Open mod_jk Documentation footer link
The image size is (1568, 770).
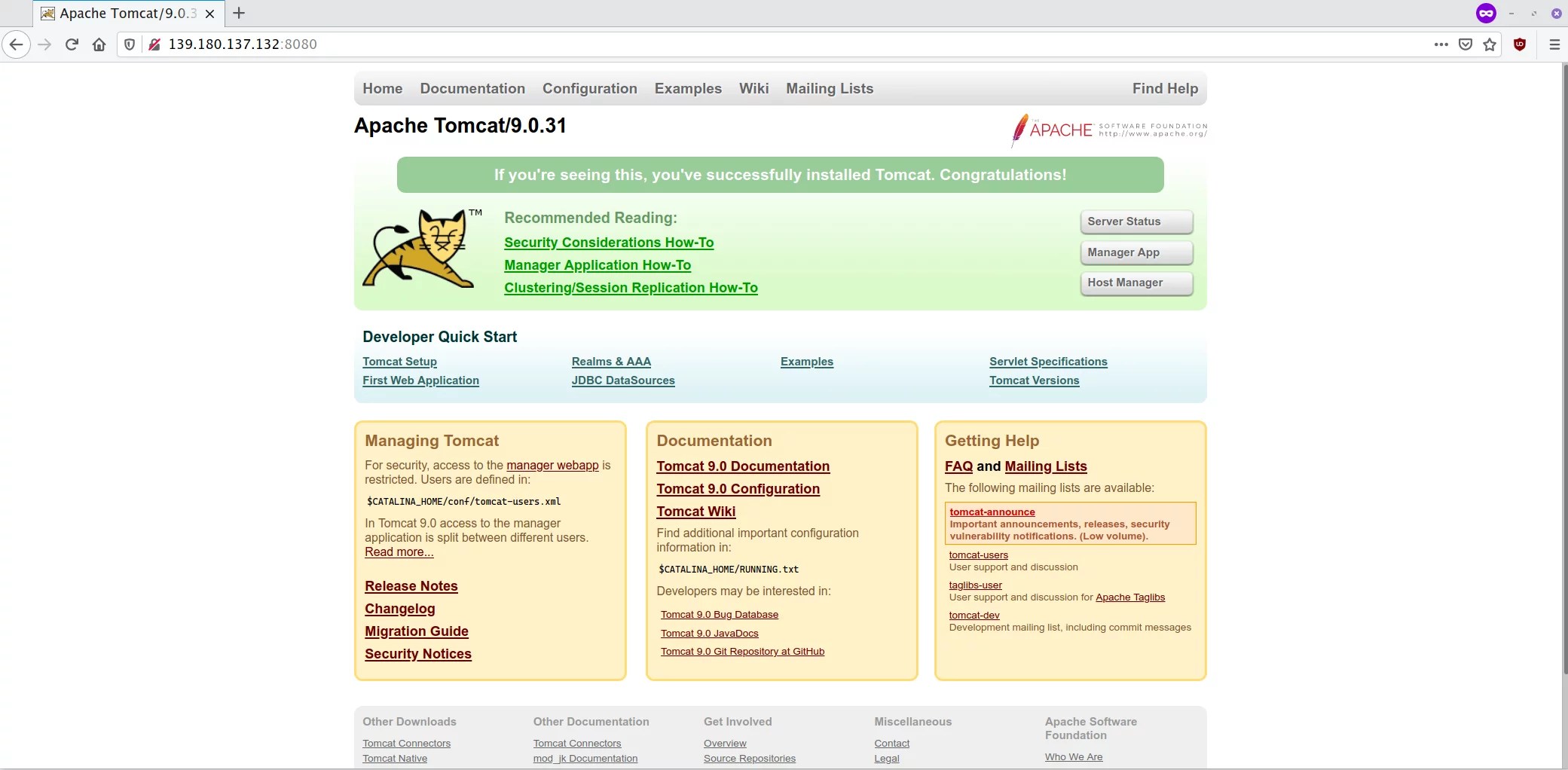[x=585, y=759]
